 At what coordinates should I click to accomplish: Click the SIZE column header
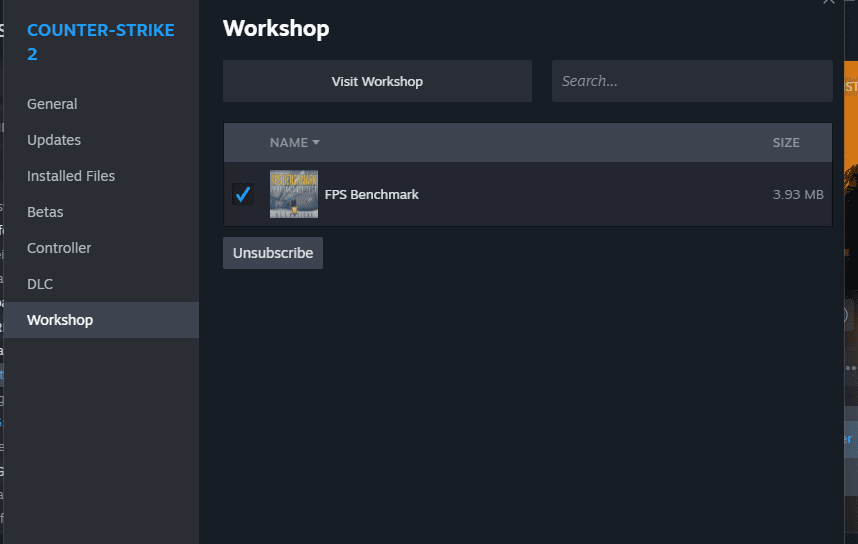pos(786,143)
